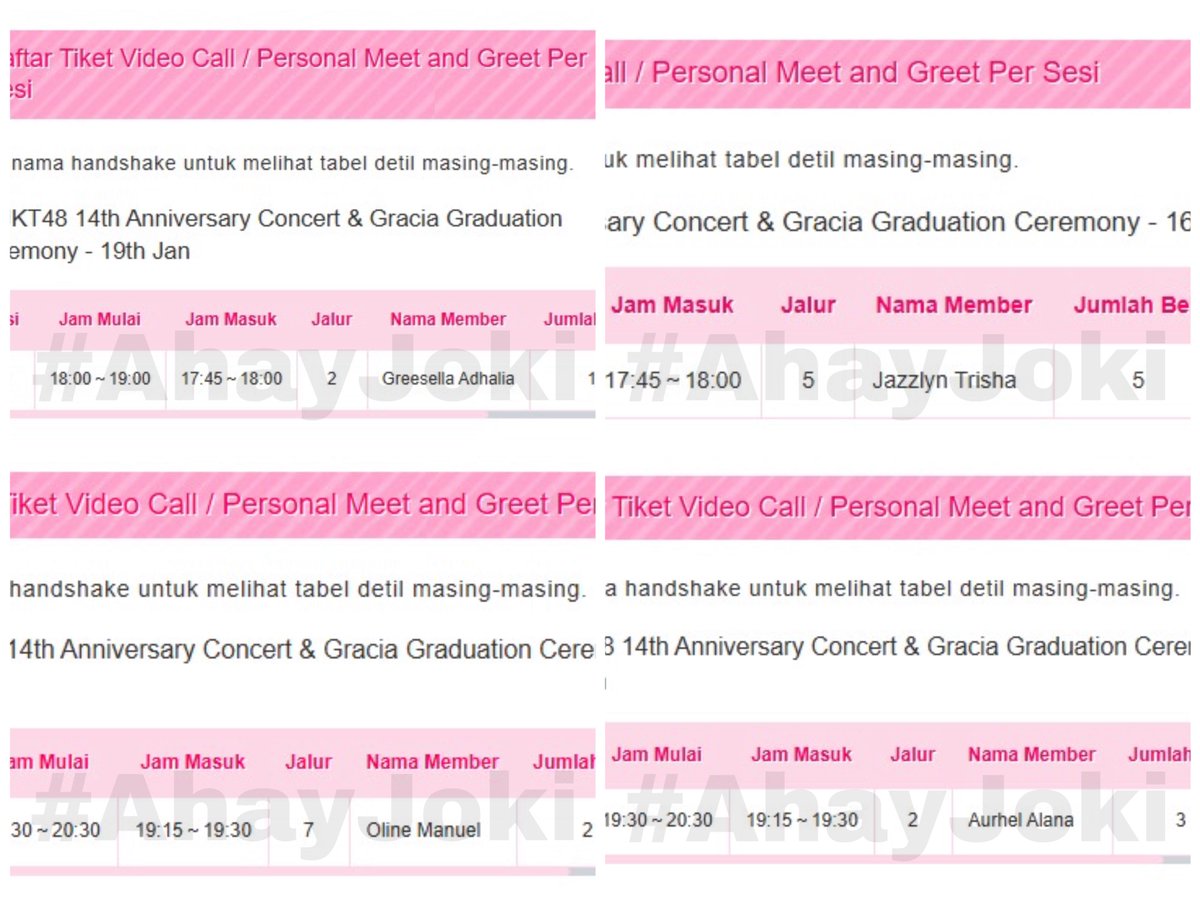Click handshake instruction text above Greesella Adhalia's table

[292, 164]
